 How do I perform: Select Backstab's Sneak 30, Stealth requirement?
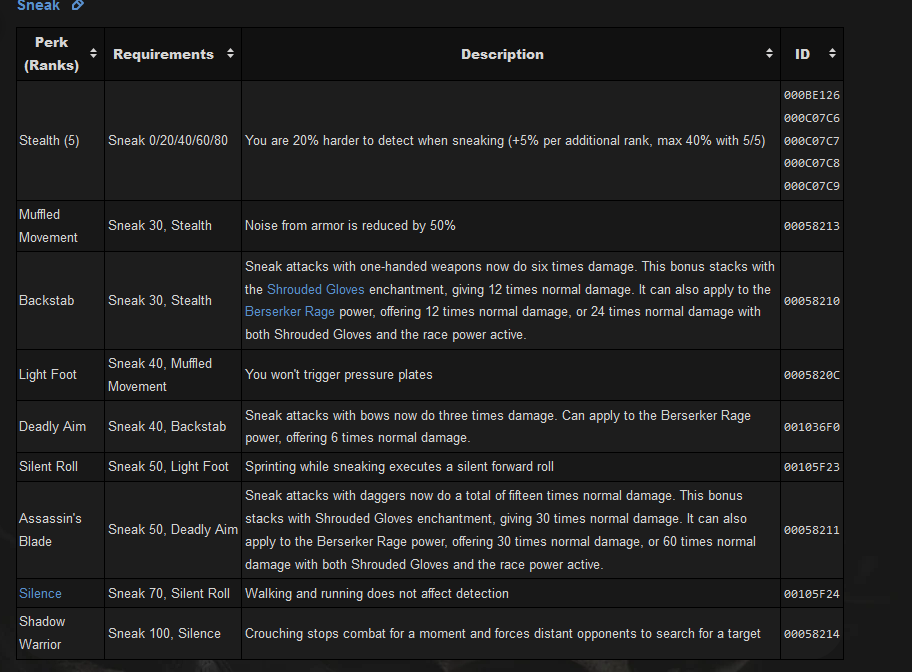click(x=173, y=301)
